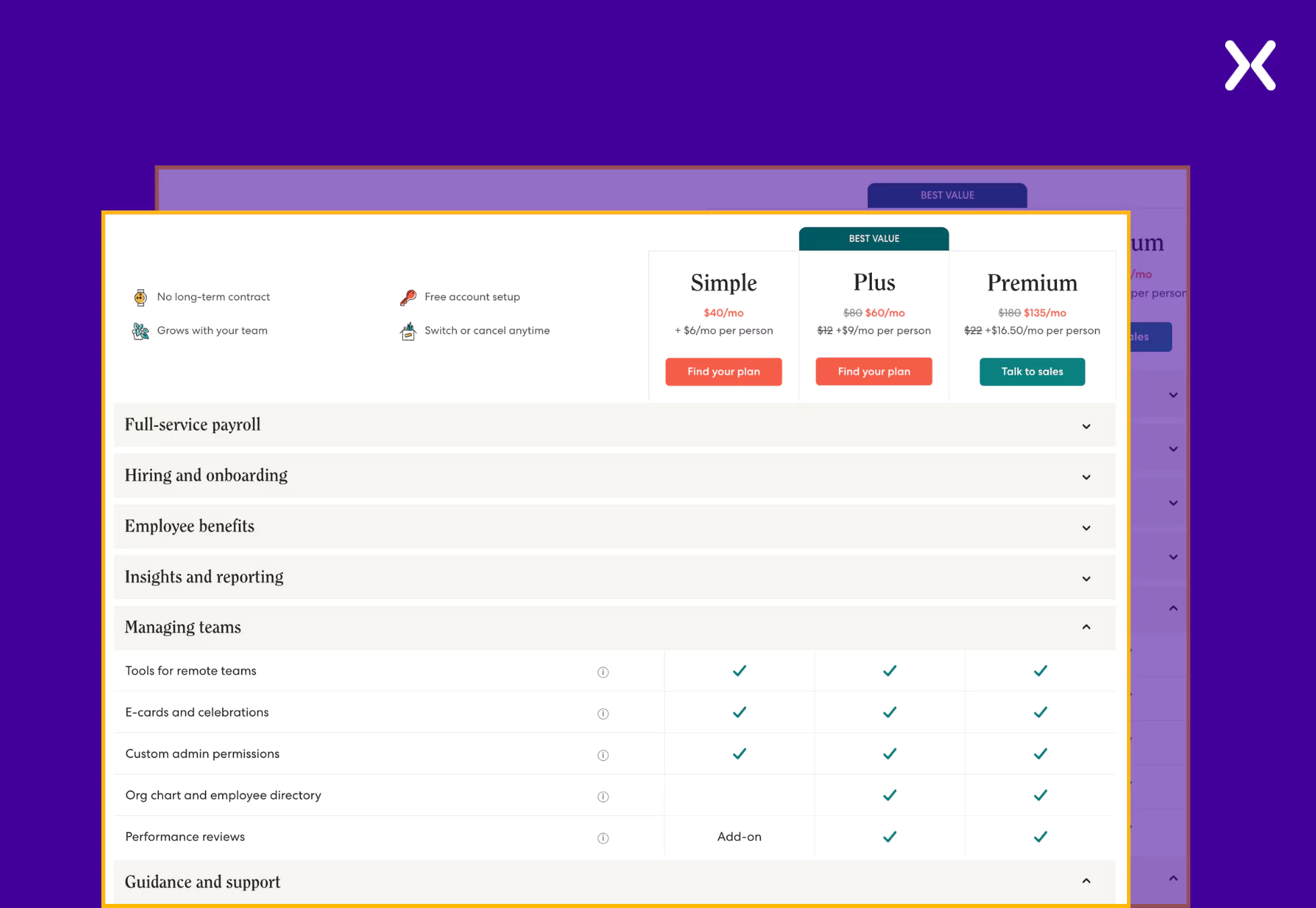Select the Plus plan Find your plan button

(x=873, y=371)
